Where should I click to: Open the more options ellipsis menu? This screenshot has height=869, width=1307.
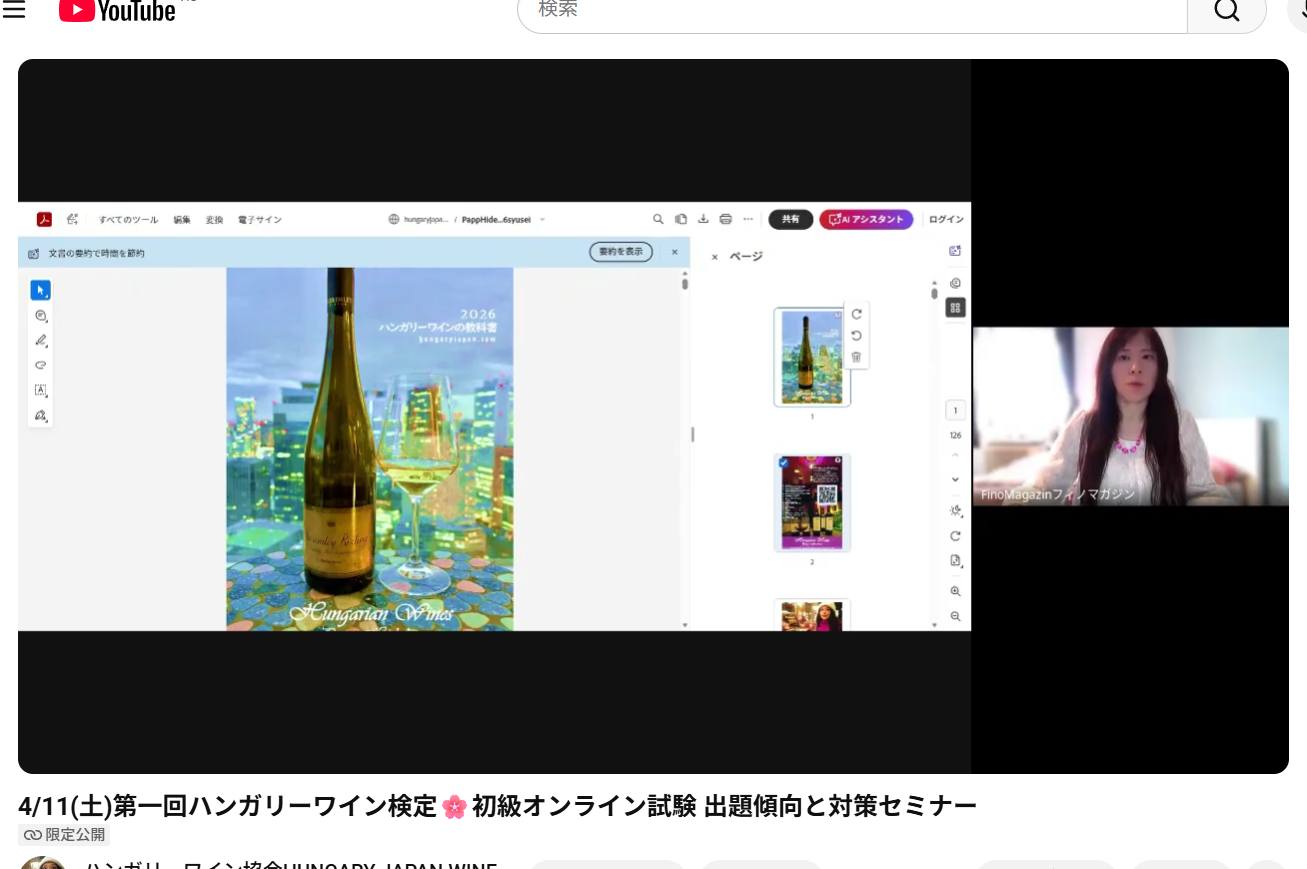point(748,219)
